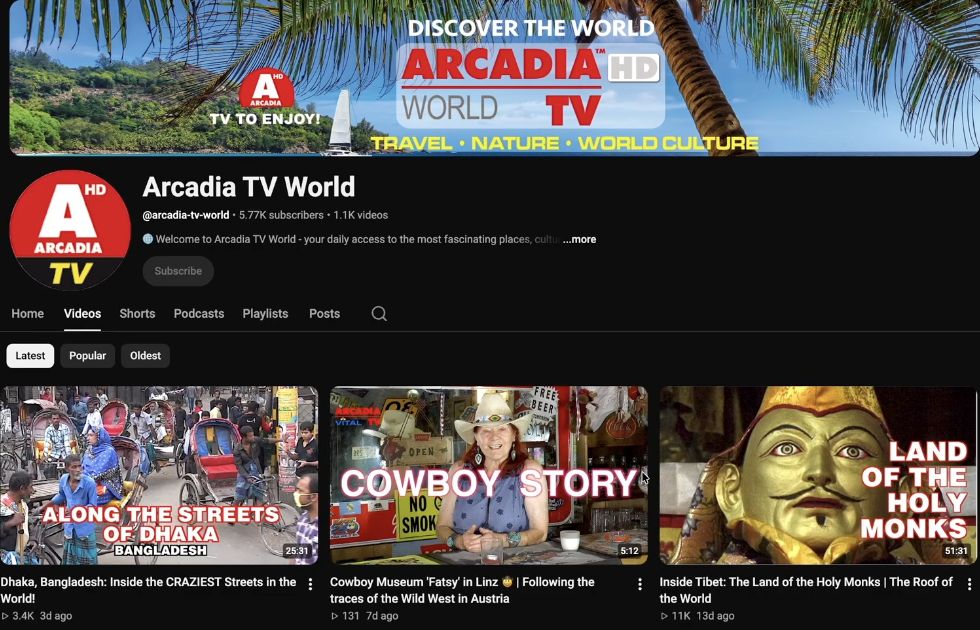Image resolution: width=980 pixels, height=630 pixels.
Task: Subscribe to Arcadia TV World channel
Action: (178, 271)
